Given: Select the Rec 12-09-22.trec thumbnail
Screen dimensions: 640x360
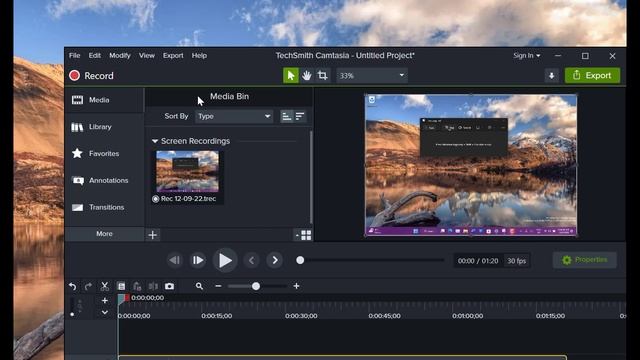Looking at the screenshot, I should pyautogui.click(x=187, y=171).
